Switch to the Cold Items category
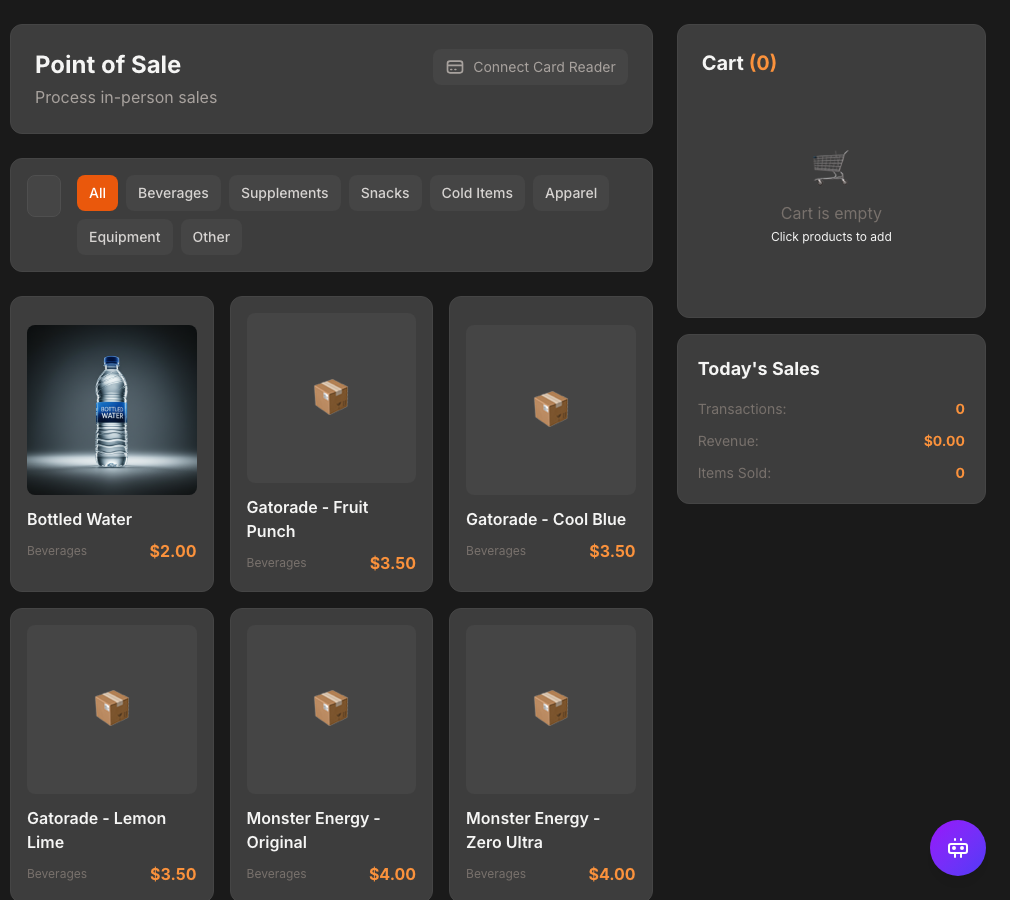 tap(477, 193)
